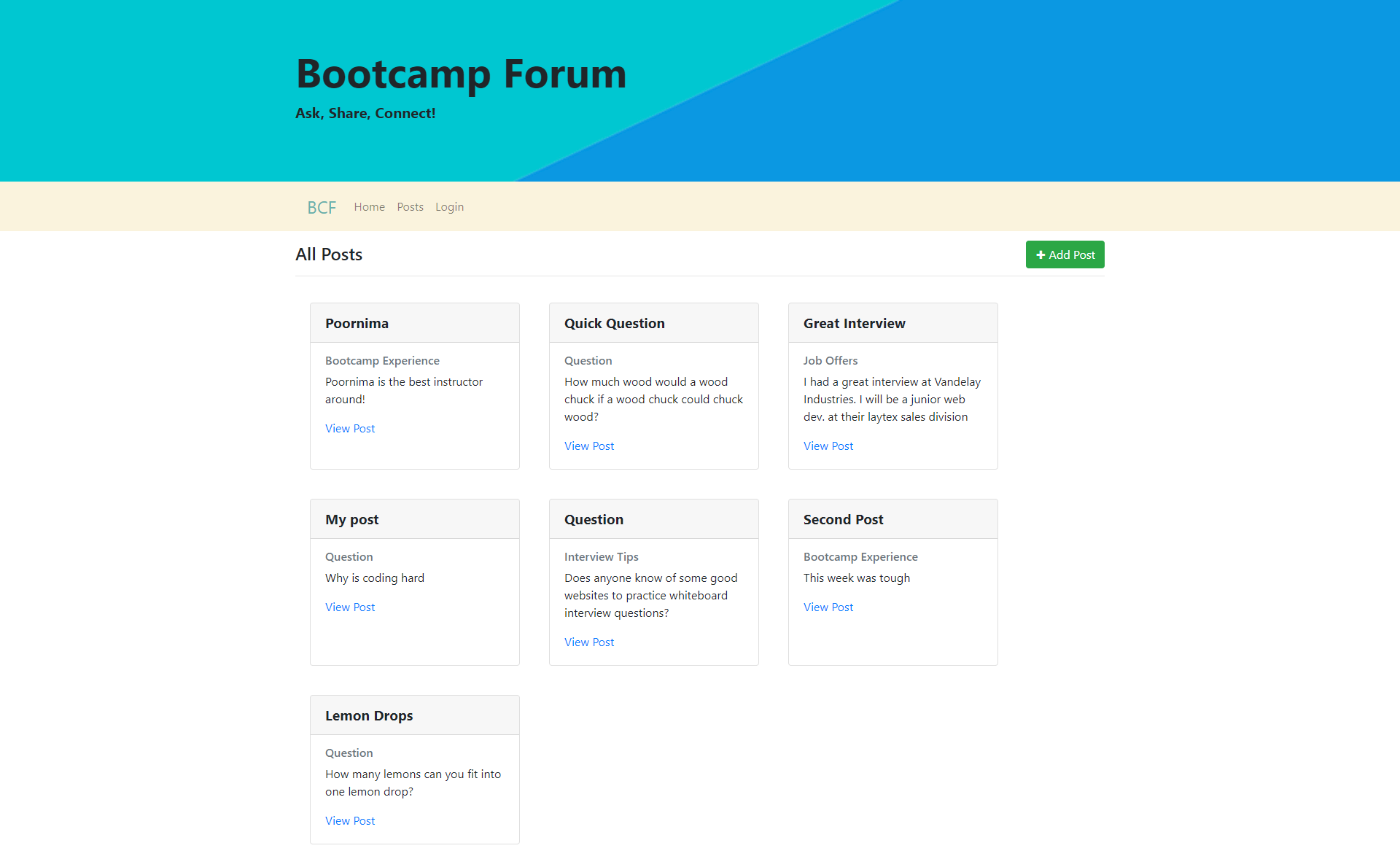
Task: View Post link for Interview Tips question
Action: (589, 642)
